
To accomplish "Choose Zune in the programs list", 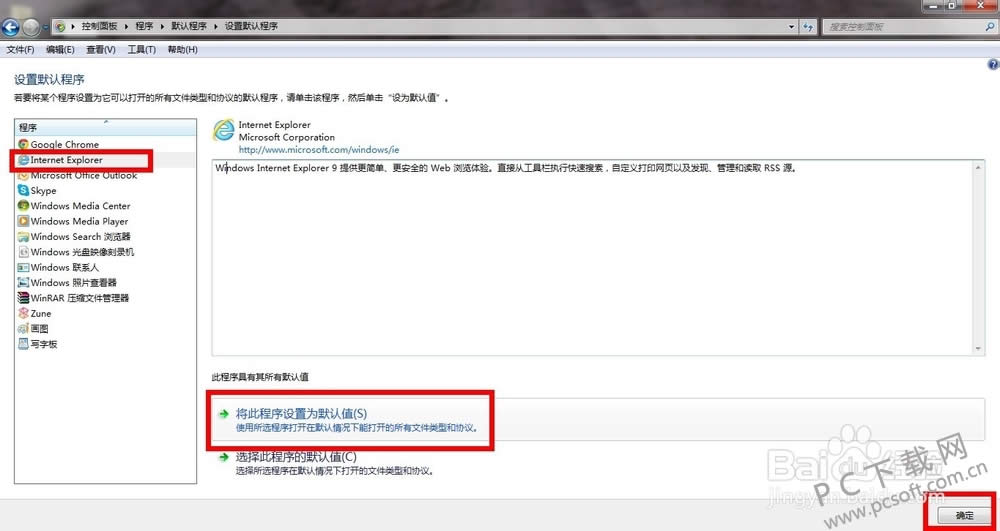I will (x=40, y=314).
